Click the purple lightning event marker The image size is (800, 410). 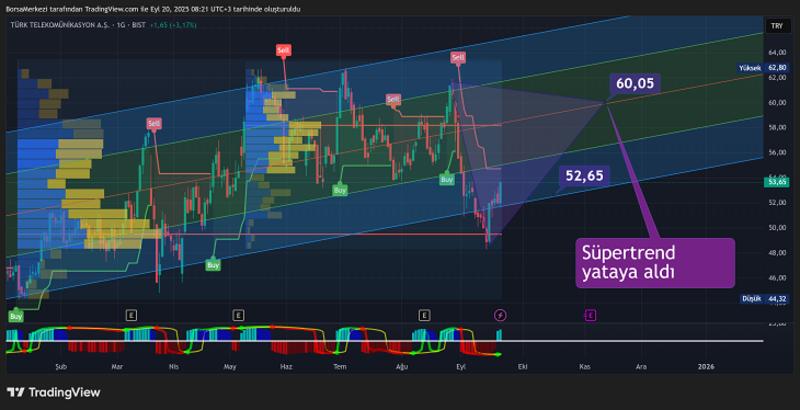[x=500, y=316]
